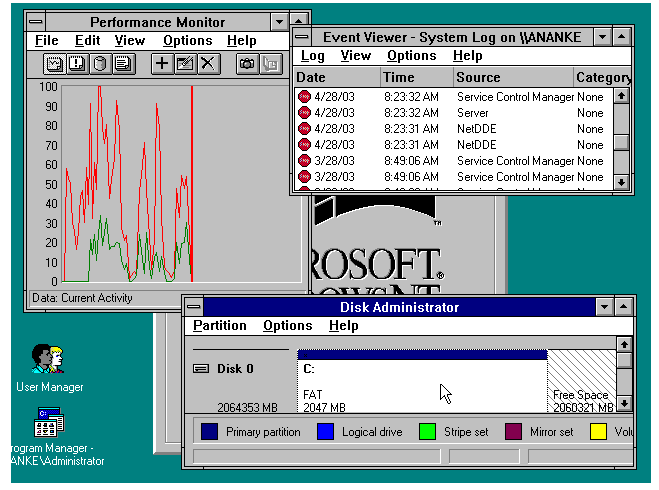Click the Program Manager minimized icon
659x490 pixels.
(49, 423)
